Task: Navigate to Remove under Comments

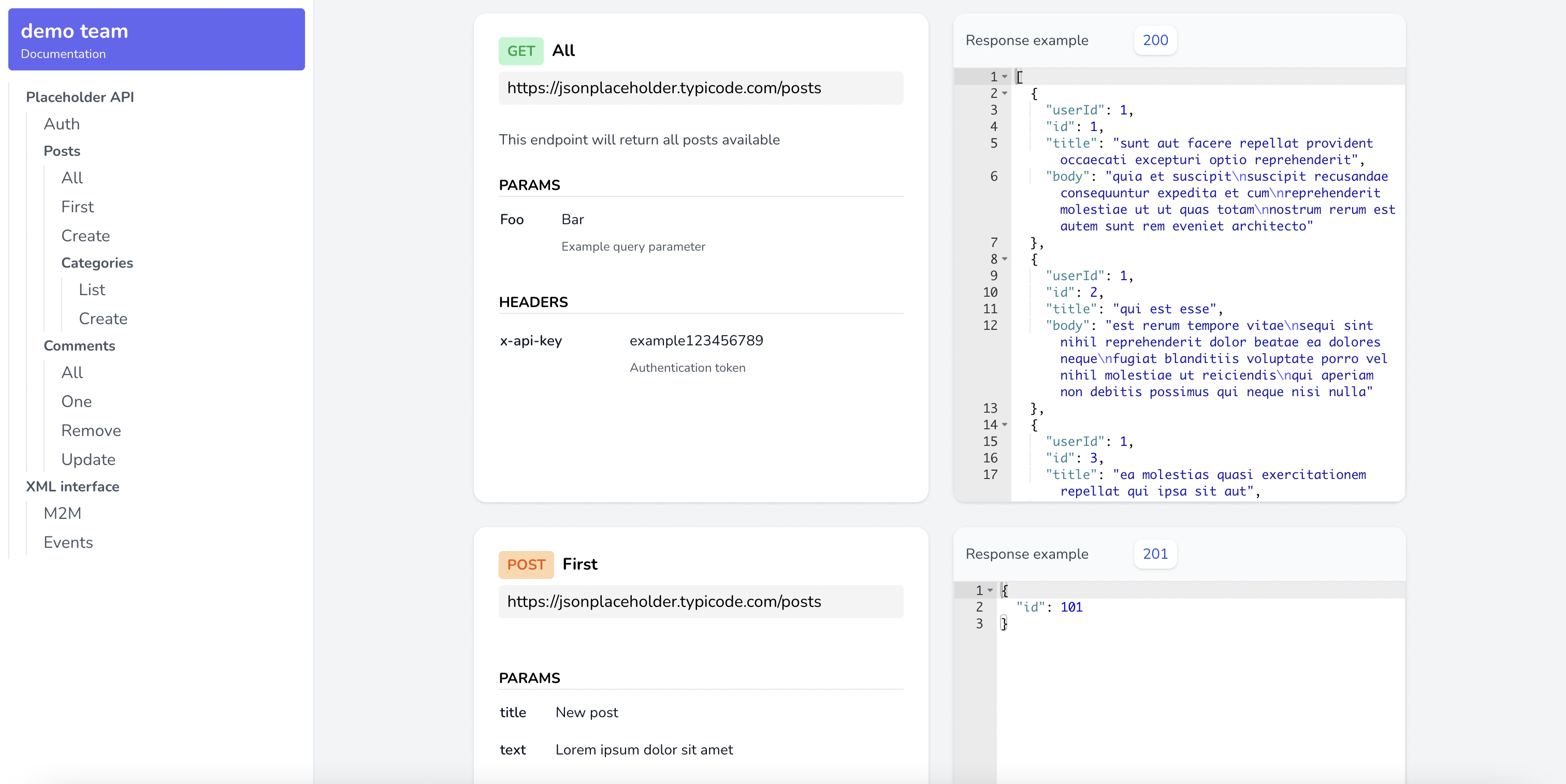Action: [91, 431]
